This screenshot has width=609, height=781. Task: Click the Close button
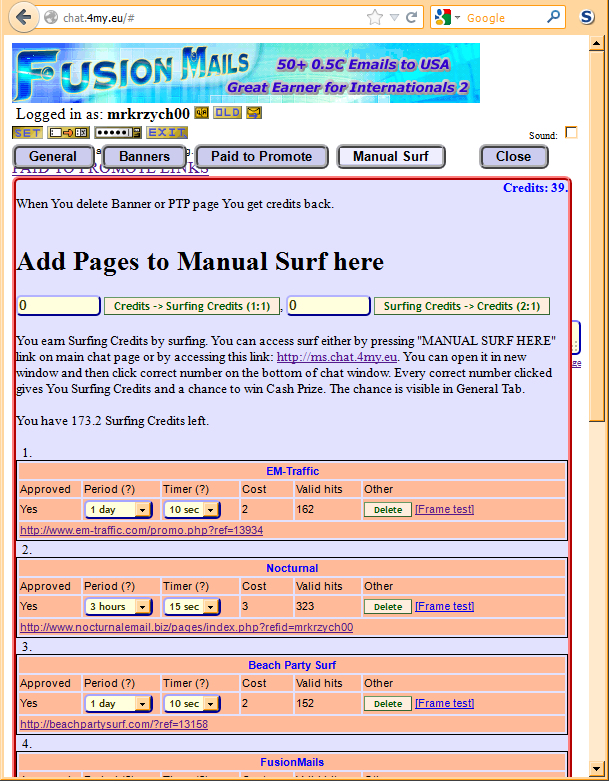pos(514,156)
